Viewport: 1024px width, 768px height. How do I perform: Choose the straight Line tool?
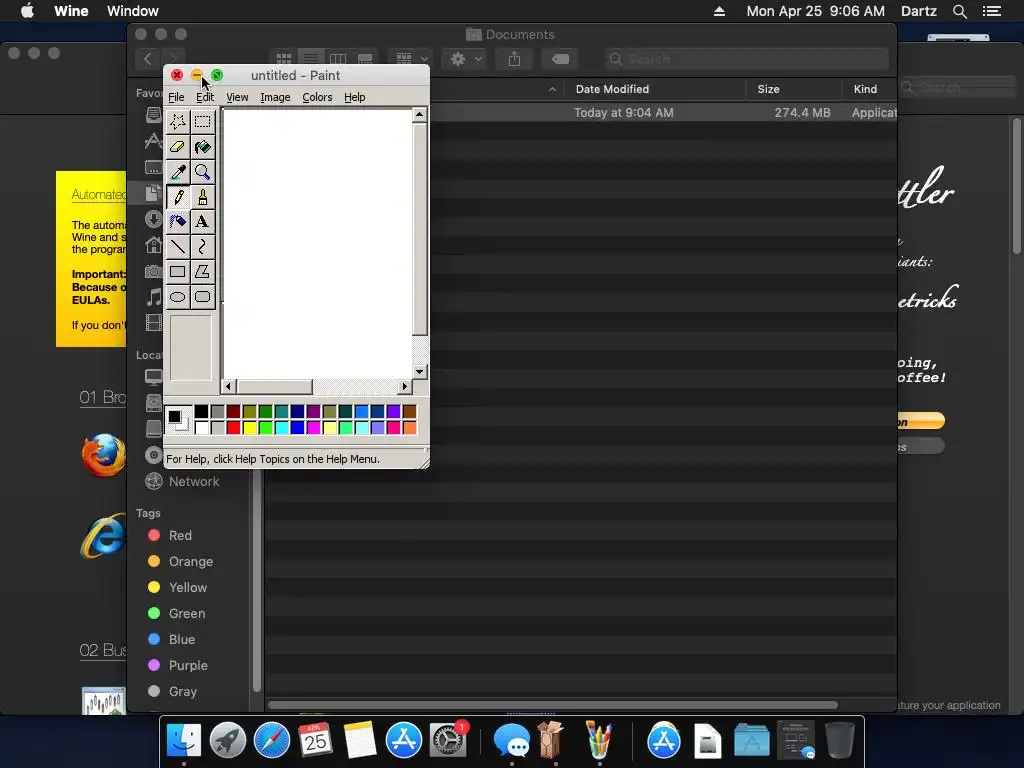coord(178,246)
